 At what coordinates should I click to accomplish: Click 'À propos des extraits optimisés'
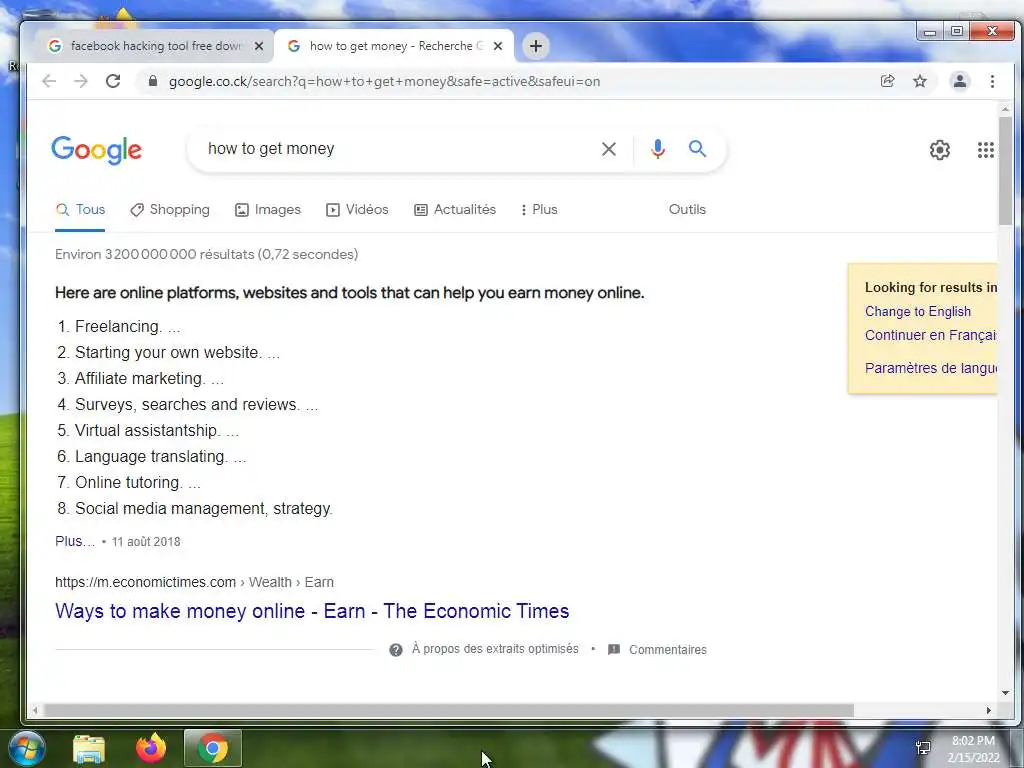coord(495,649)
